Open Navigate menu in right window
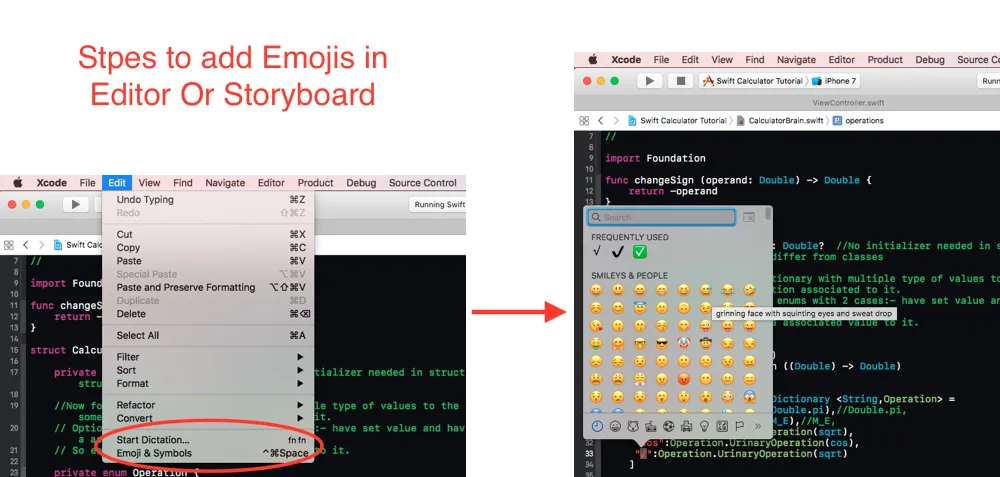Screen dimensions: 1000x477 pos(796,59)
